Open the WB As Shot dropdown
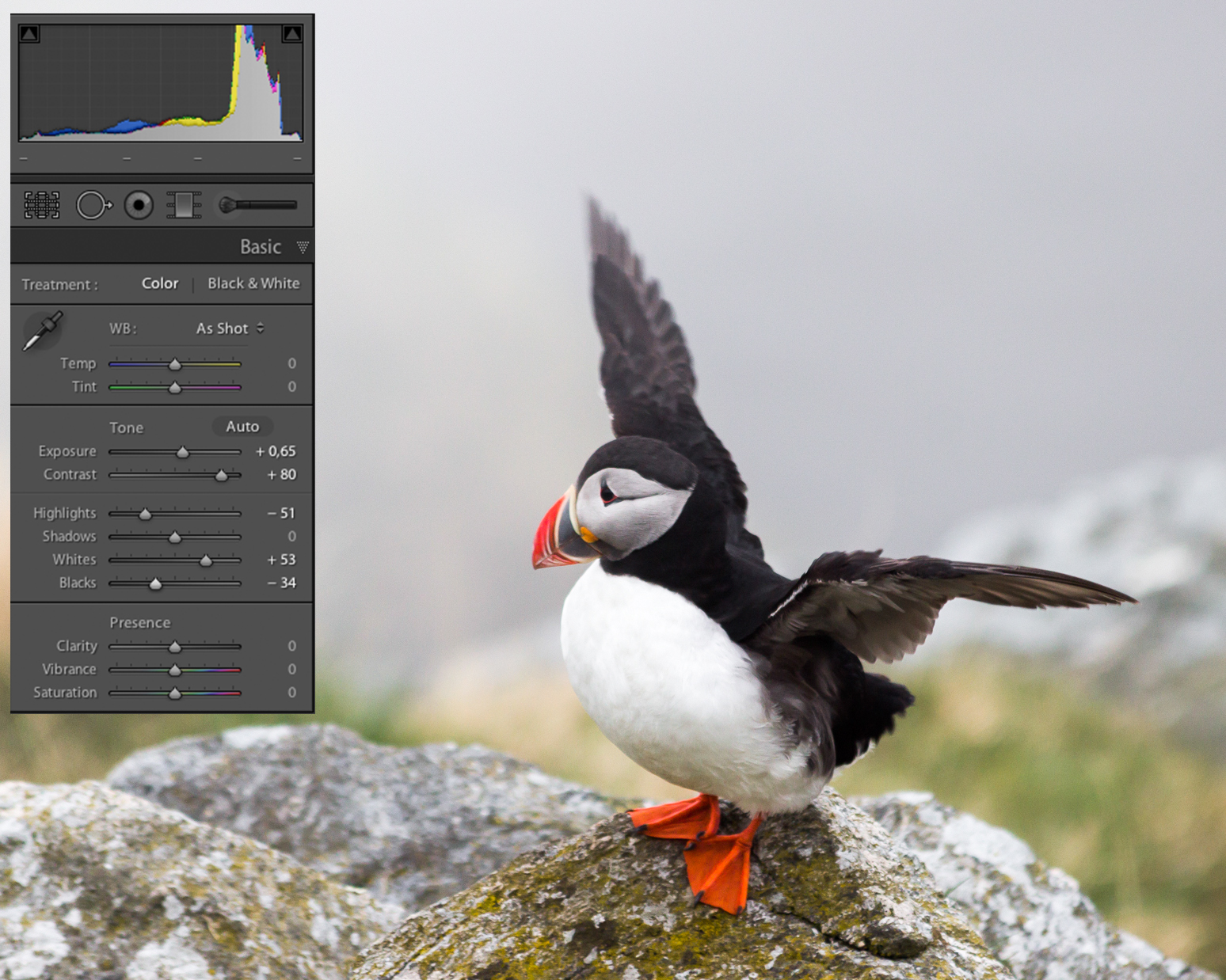The image size is (1226, 980). 230,328
